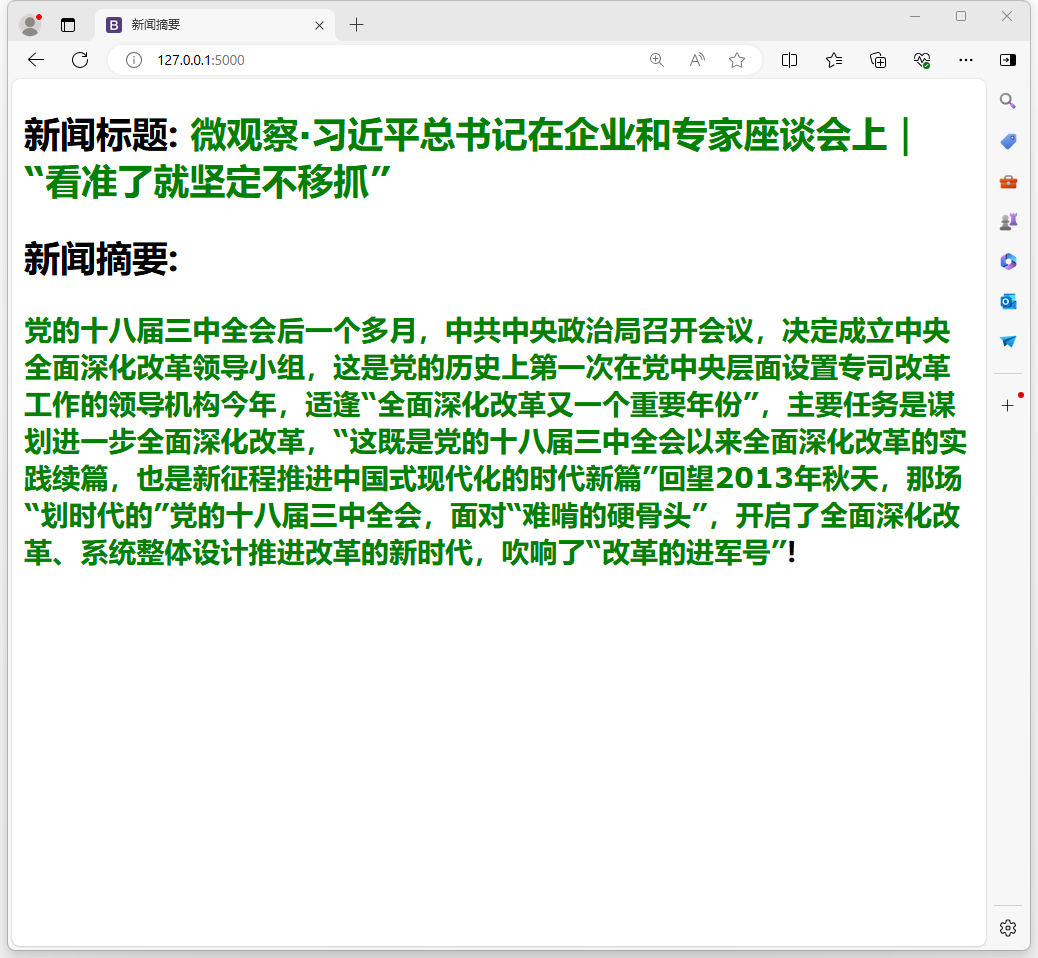Open a new tab with plus button
Viewport: 1038px width, 958px height.
(x=356, y=25)
